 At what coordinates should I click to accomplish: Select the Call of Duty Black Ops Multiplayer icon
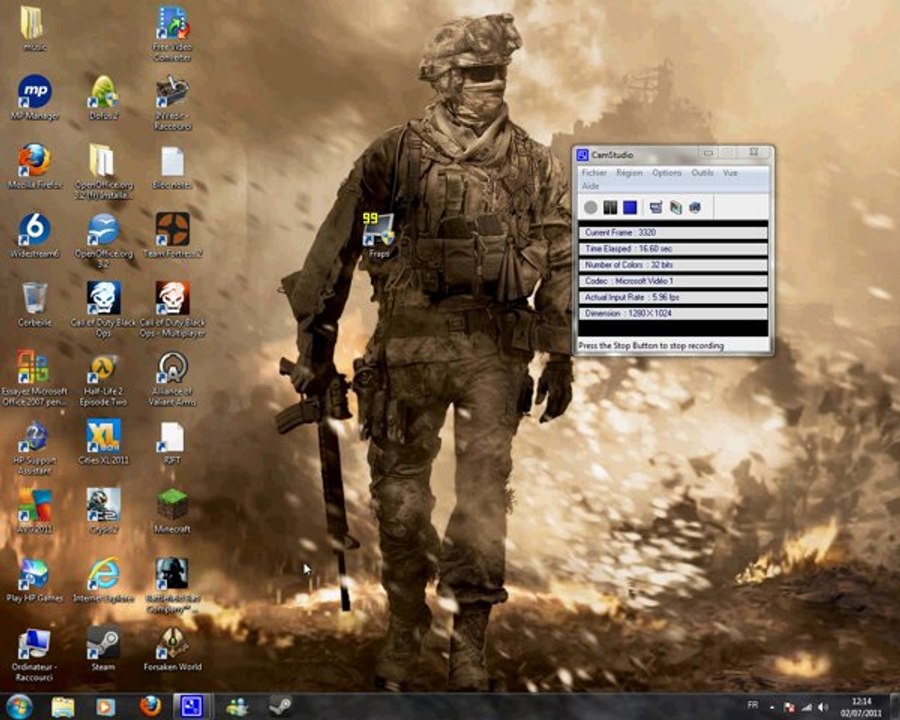pos(172,310)
